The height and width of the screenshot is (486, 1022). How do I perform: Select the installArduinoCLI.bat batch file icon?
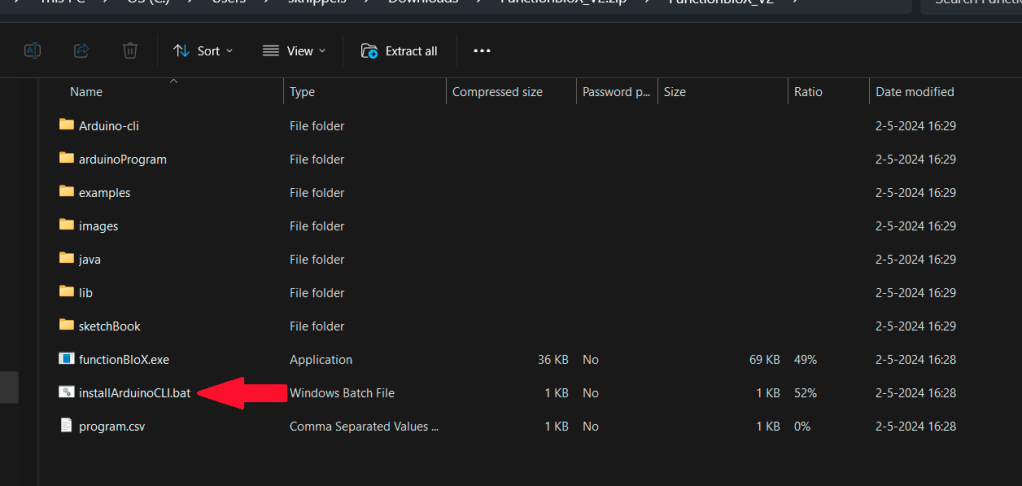pos(67,393)
